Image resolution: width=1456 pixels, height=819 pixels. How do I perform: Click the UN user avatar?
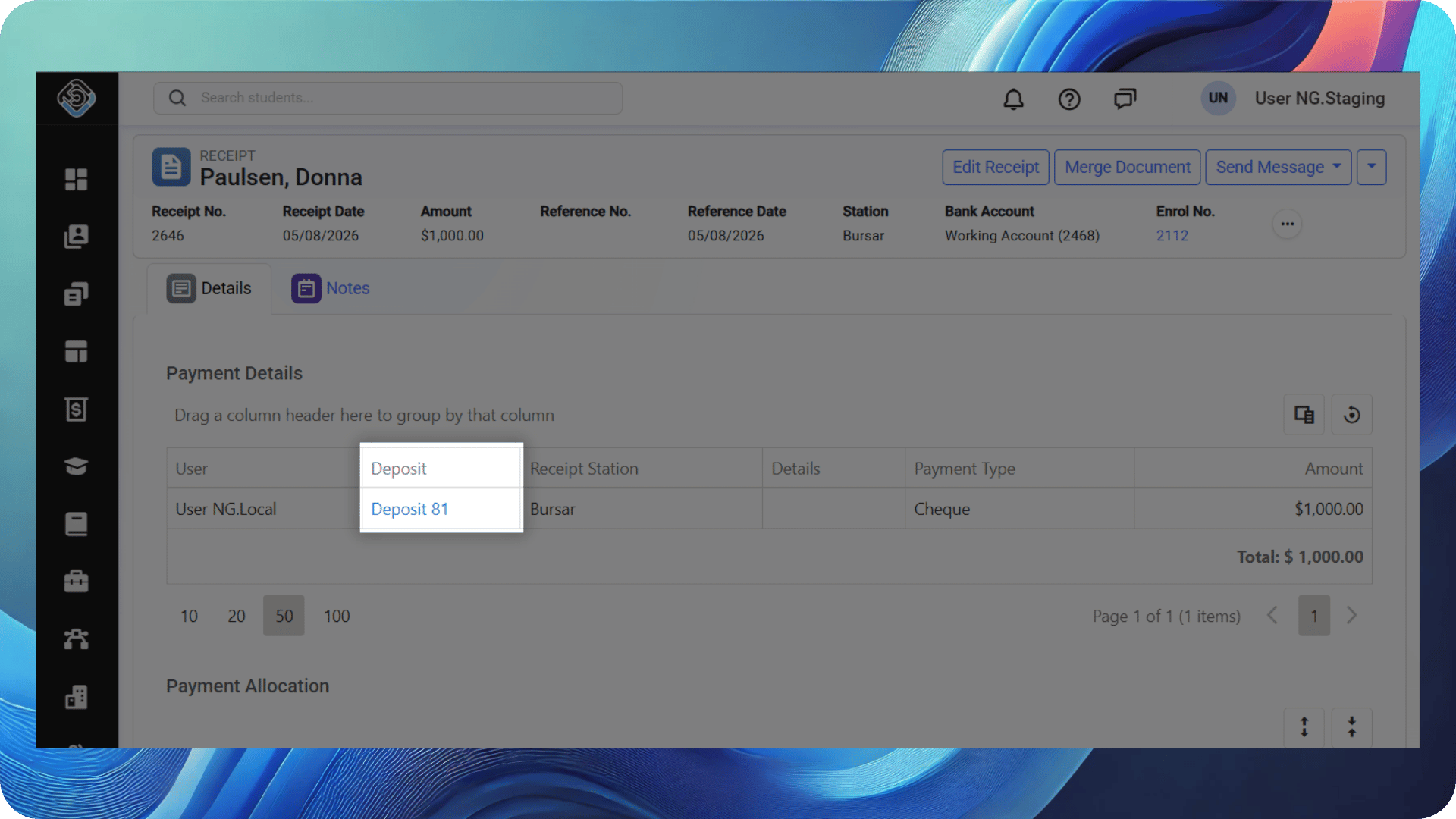[1219, 98]
